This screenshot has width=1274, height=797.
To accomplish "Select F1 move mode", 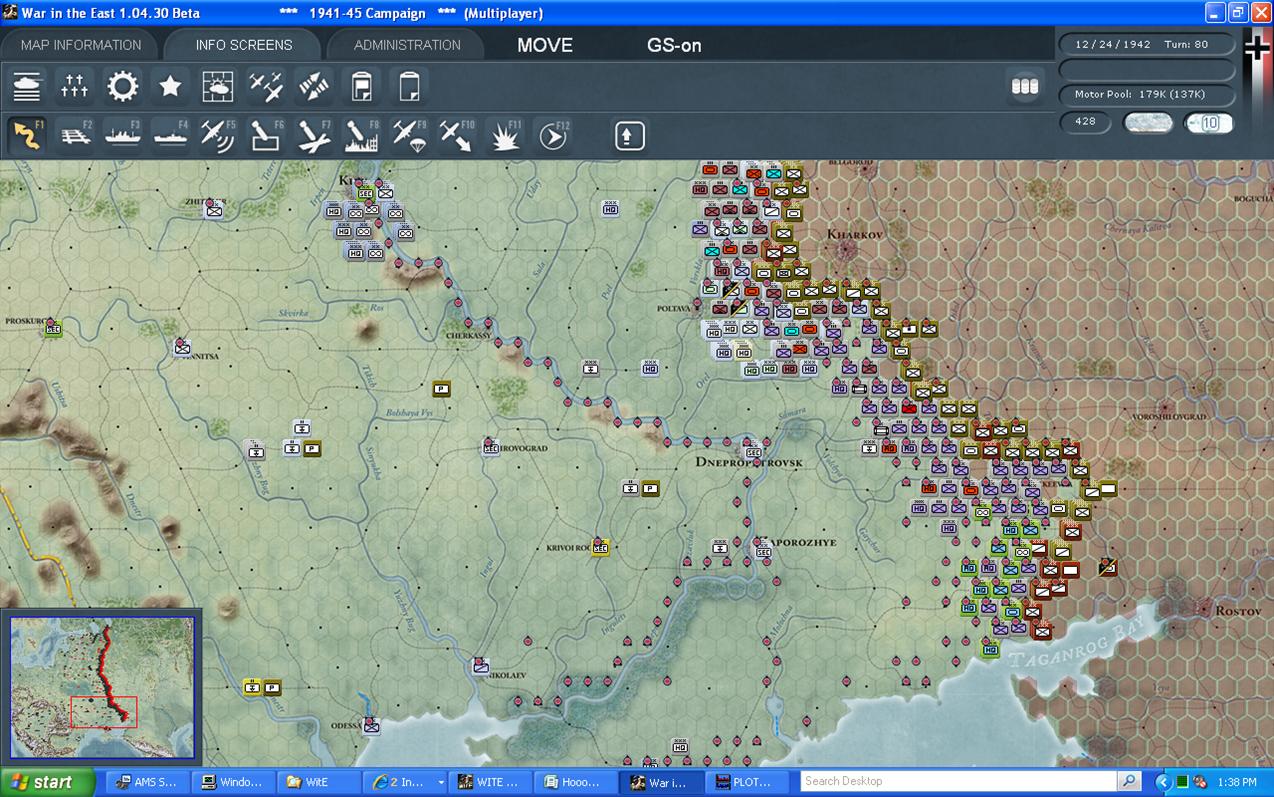I will [27, 135].
